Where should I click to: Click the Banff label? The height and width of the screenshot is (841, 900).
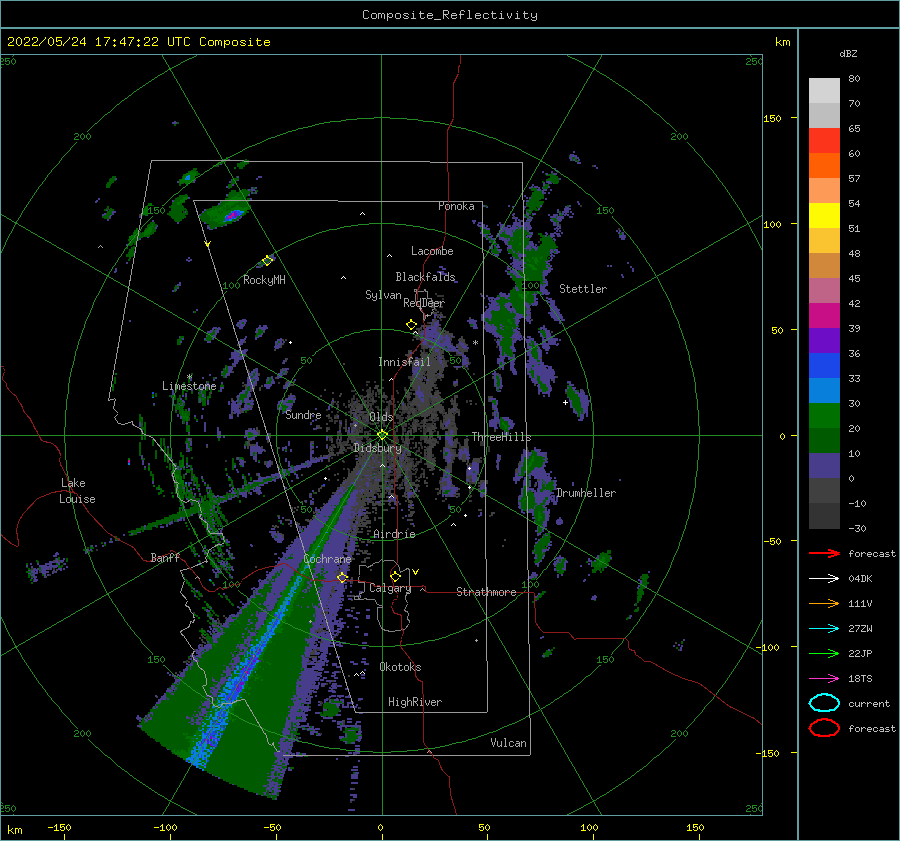pyautogui.click(x=165, y=558)
